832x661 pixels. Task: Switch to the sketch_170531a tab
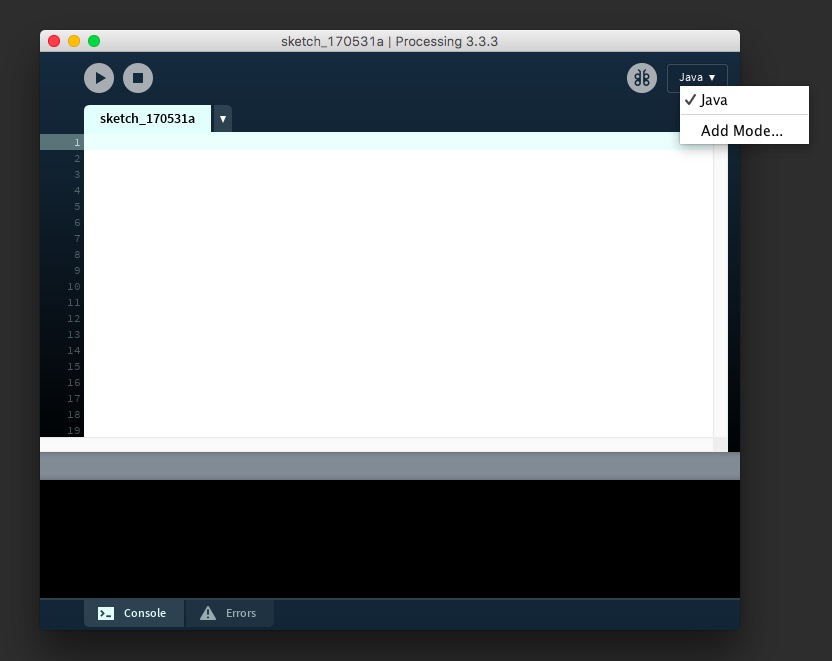[x=147, y=119]
